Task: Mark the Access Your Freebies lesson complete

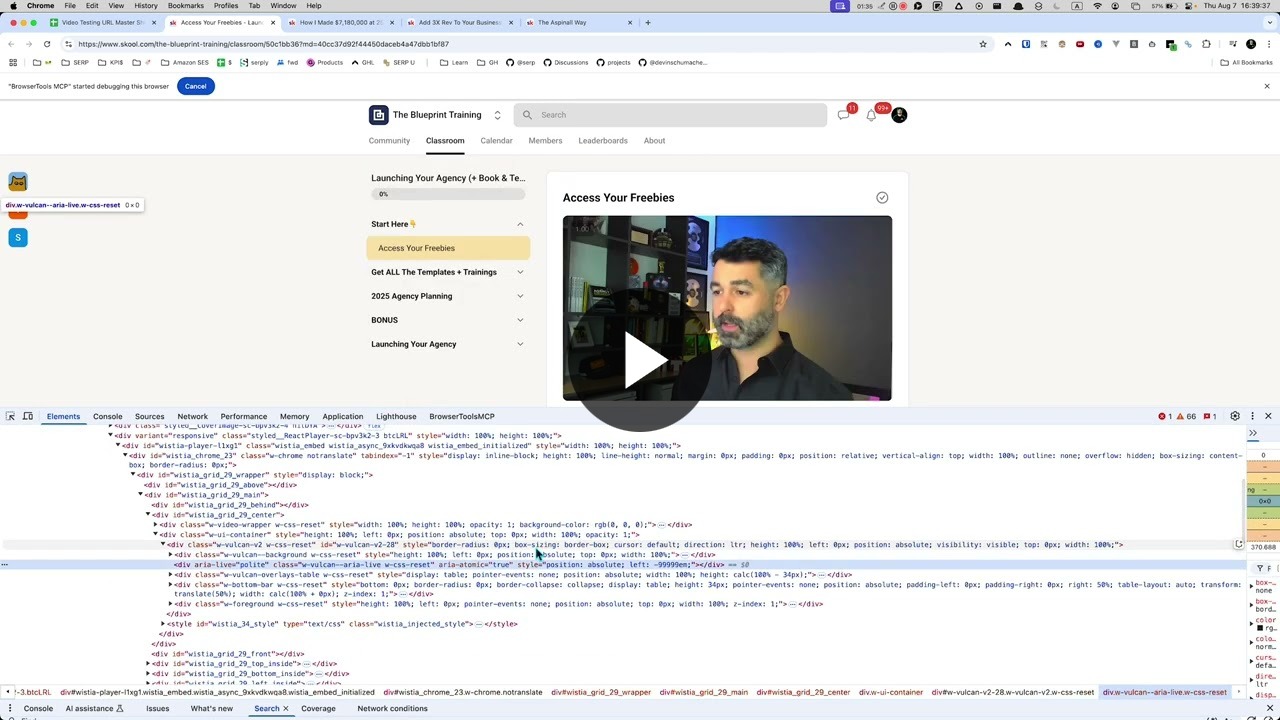Action: point(882,198)
